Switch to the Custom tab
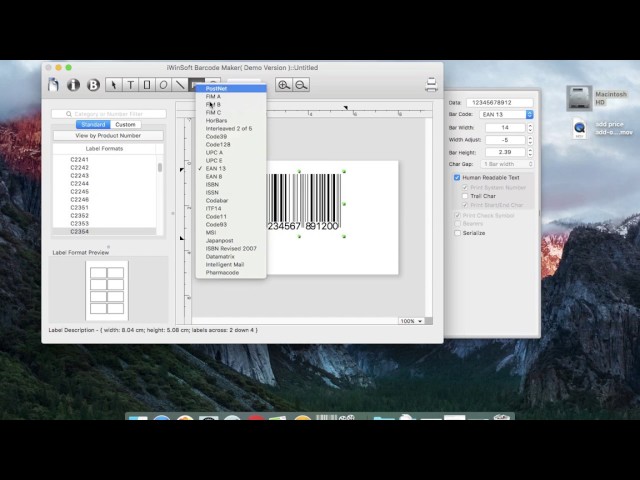640x480 pixels. click(125, 124)
